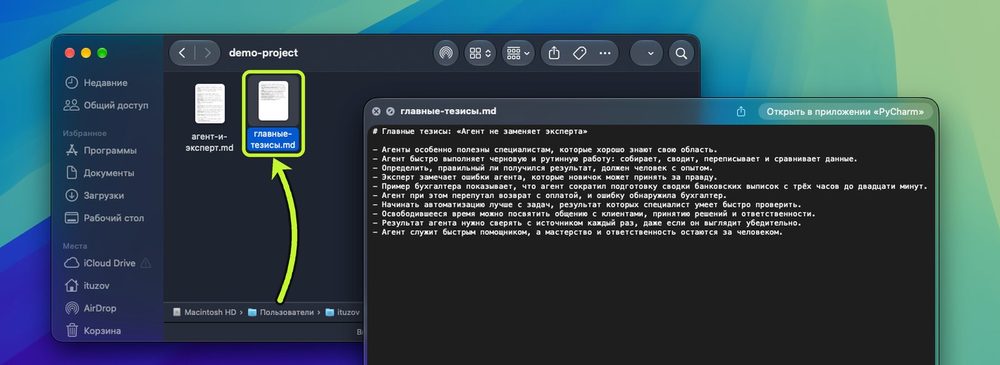Click the line starting Агент при этом перепутал
The image size is (1000, 365).
(549, 195)
